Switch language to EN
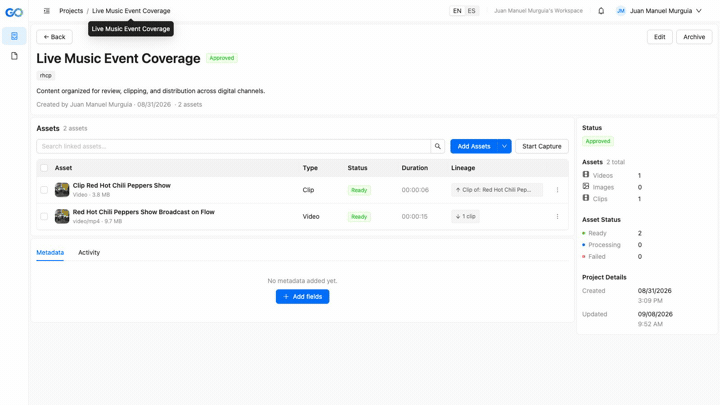The image size is (720, 405). pyautogui.click(x=457, y=11)
